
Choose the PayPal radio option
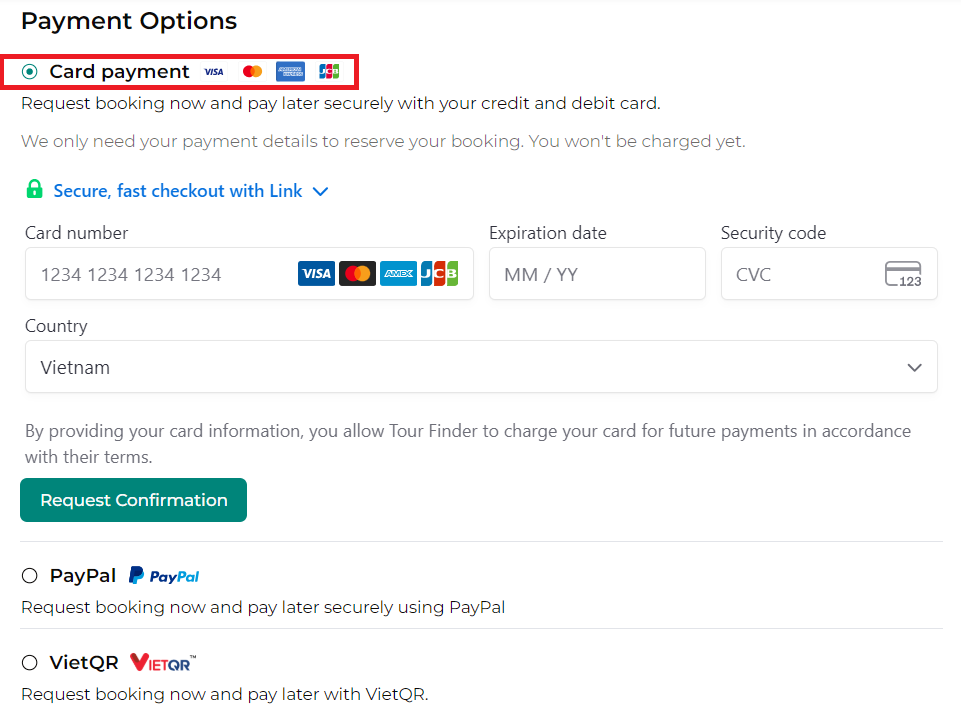tap(30, 576)
